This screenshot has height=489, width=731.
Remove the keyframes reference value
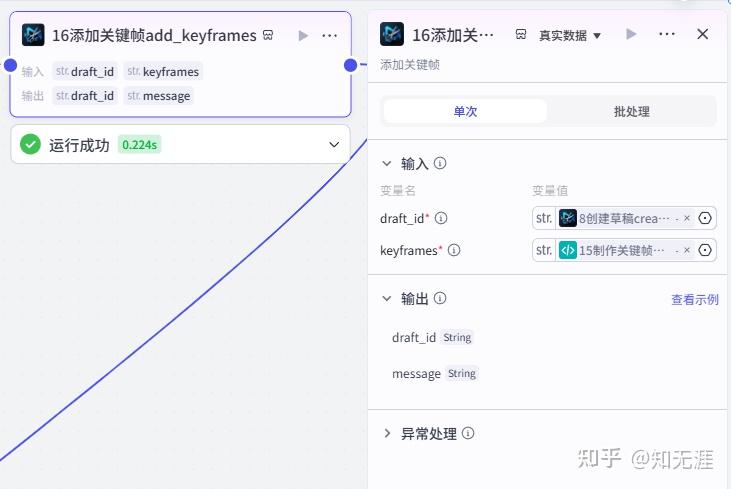[x=687, y=250]
